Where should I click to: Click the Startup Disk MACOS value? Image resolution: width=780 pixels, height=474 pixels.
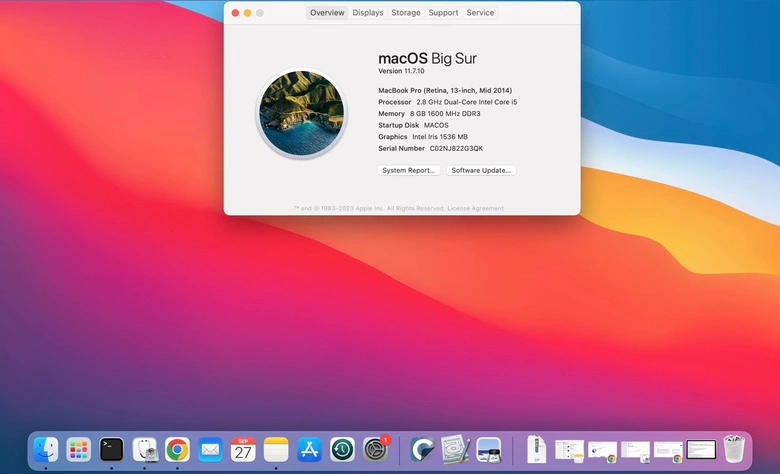(x=436, y=125)
